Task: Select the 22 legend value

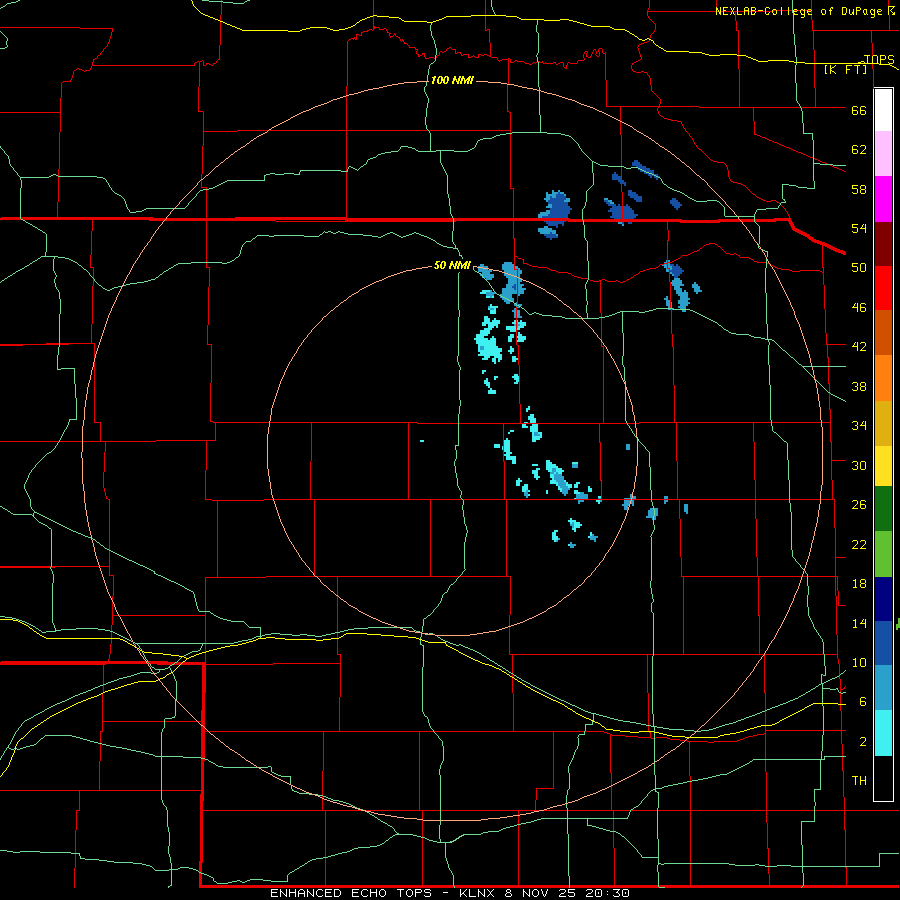Action: 859,544
